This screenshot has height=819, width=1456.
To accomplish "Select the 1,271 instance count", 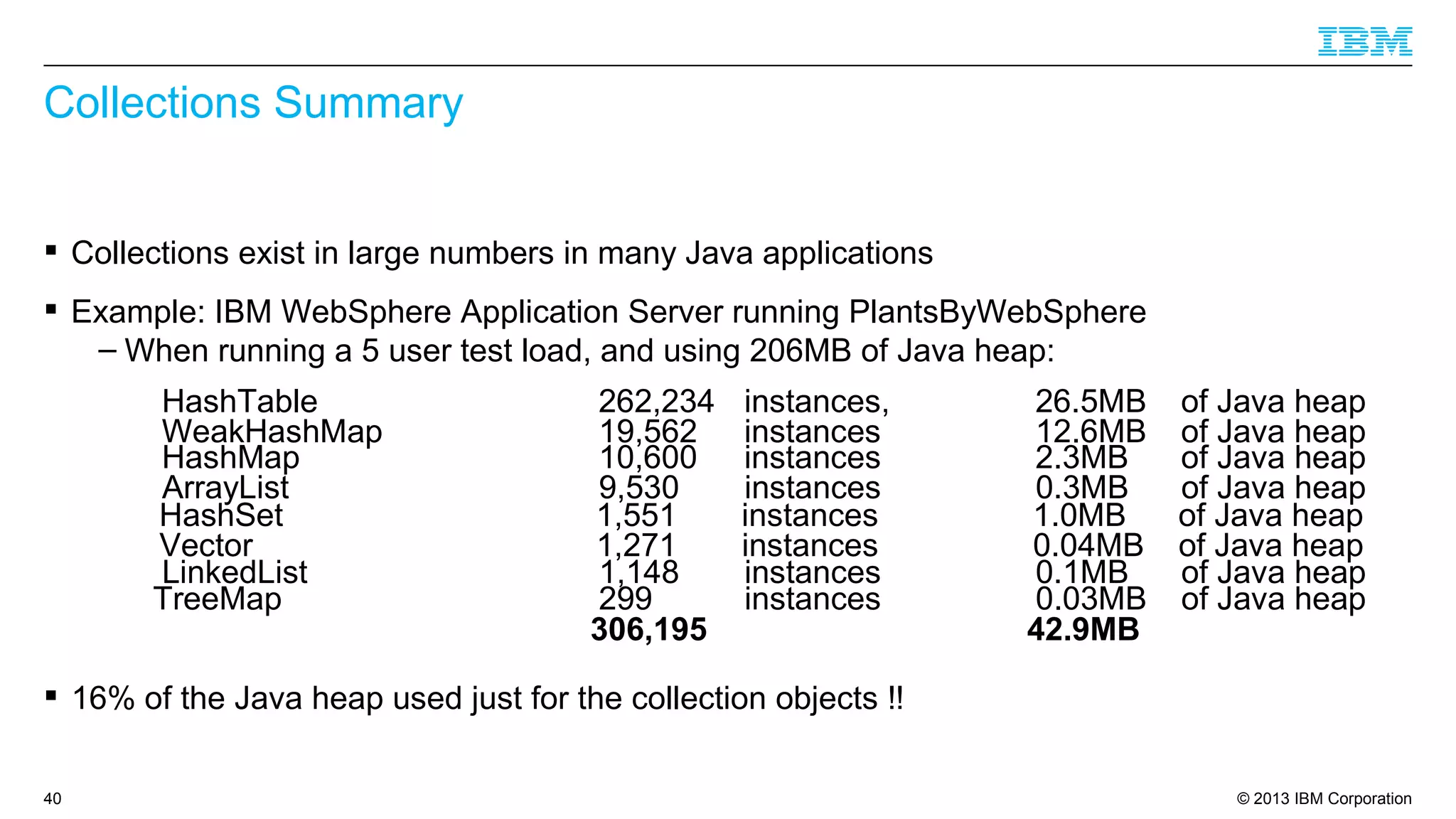I will (636, 546).
